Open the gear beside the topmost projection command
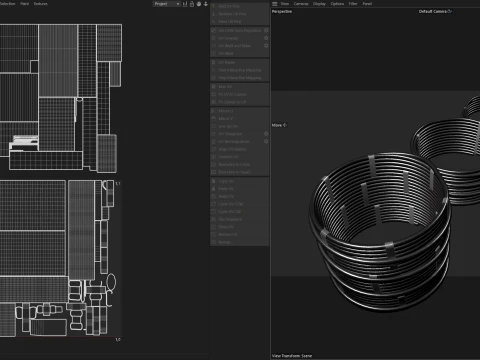This screenshot has width=480, height=360. click(266, 30)
